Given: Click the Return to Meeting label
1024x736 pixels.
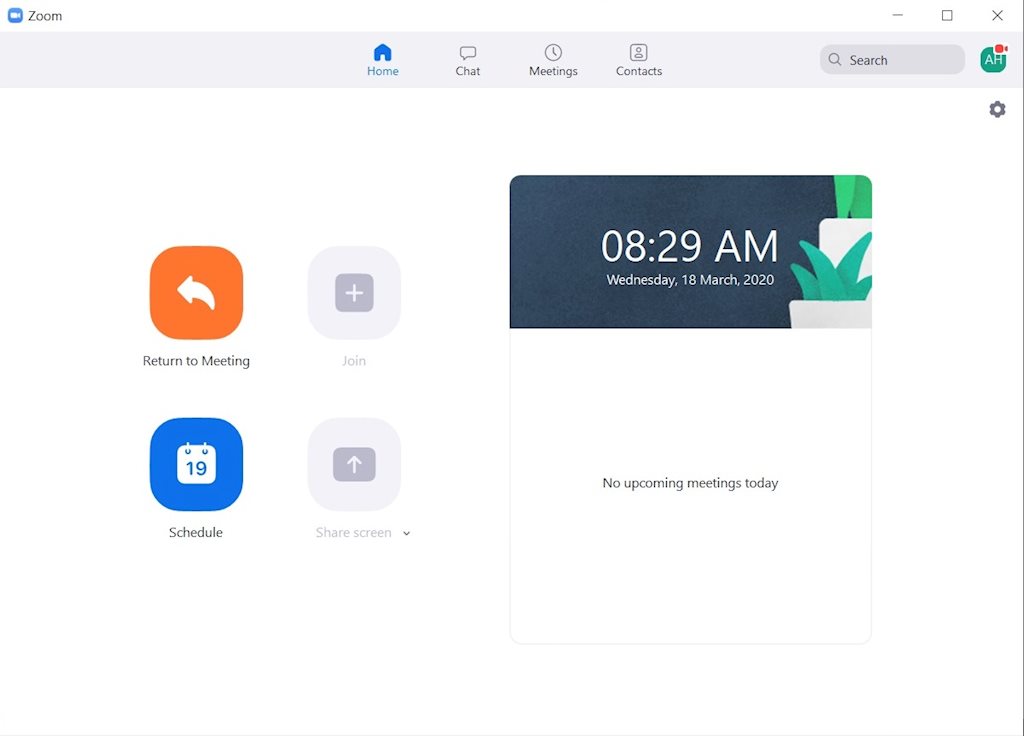Looking at the screenshot, I should (196, 361).
